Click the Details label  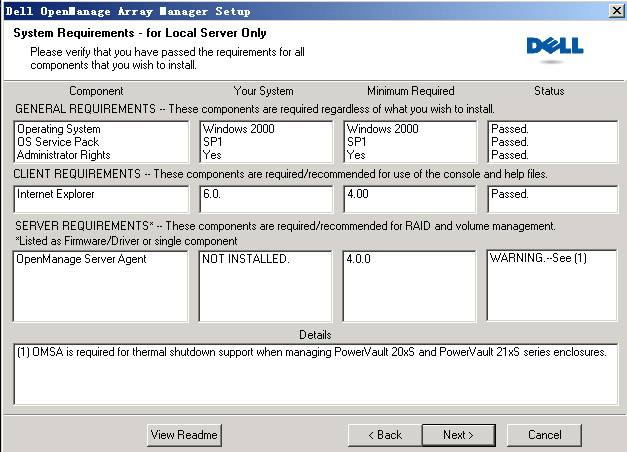coord(315,335)
